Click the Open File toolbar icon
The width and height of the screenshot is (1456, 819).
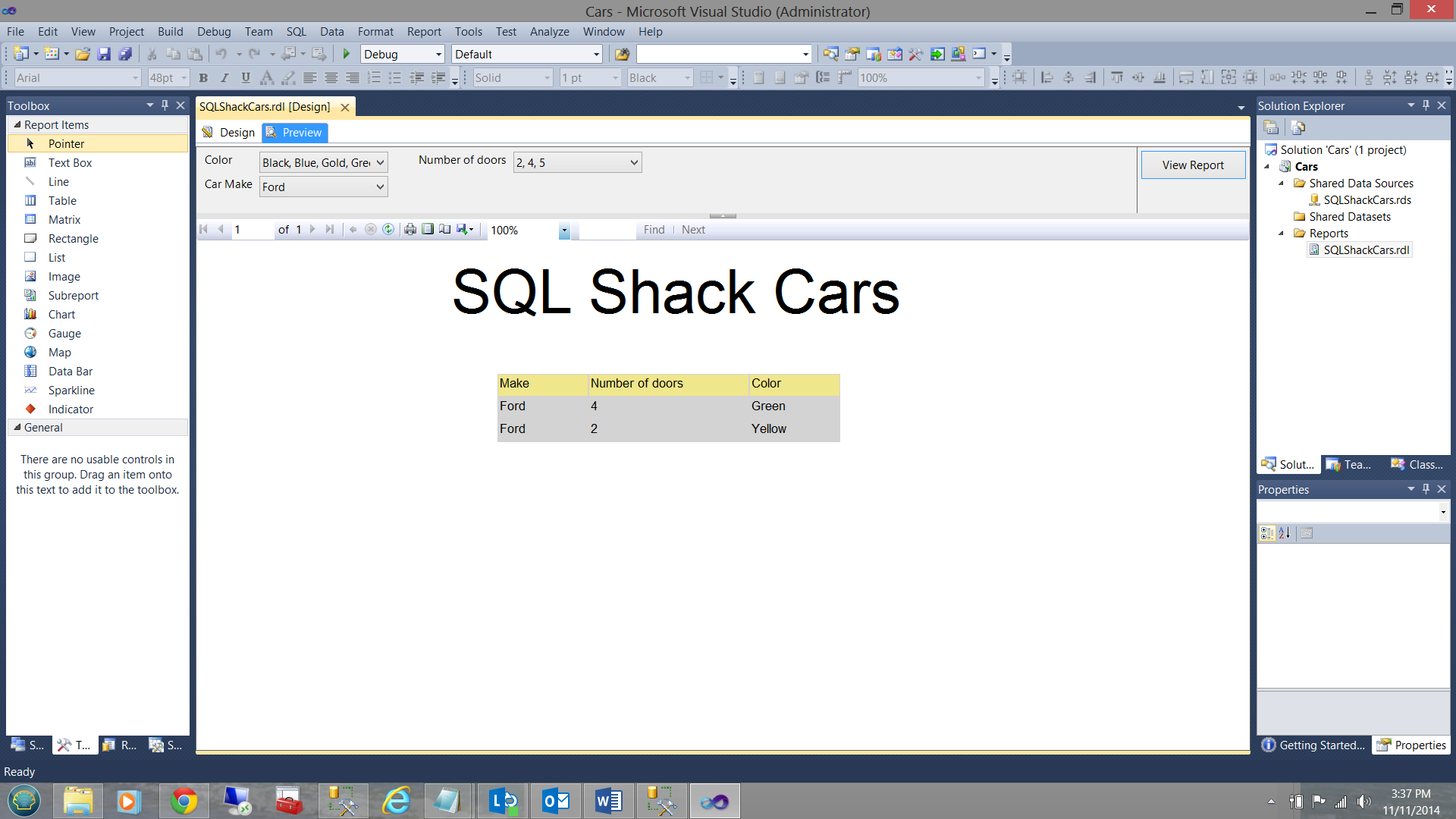[83, 54]
